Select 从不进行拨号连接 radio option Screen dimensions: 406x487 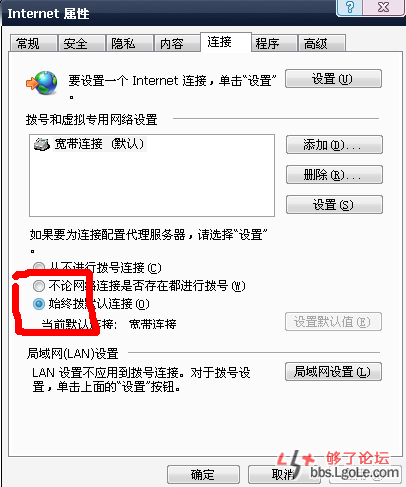pyautogui.click(x=39, y=267)
